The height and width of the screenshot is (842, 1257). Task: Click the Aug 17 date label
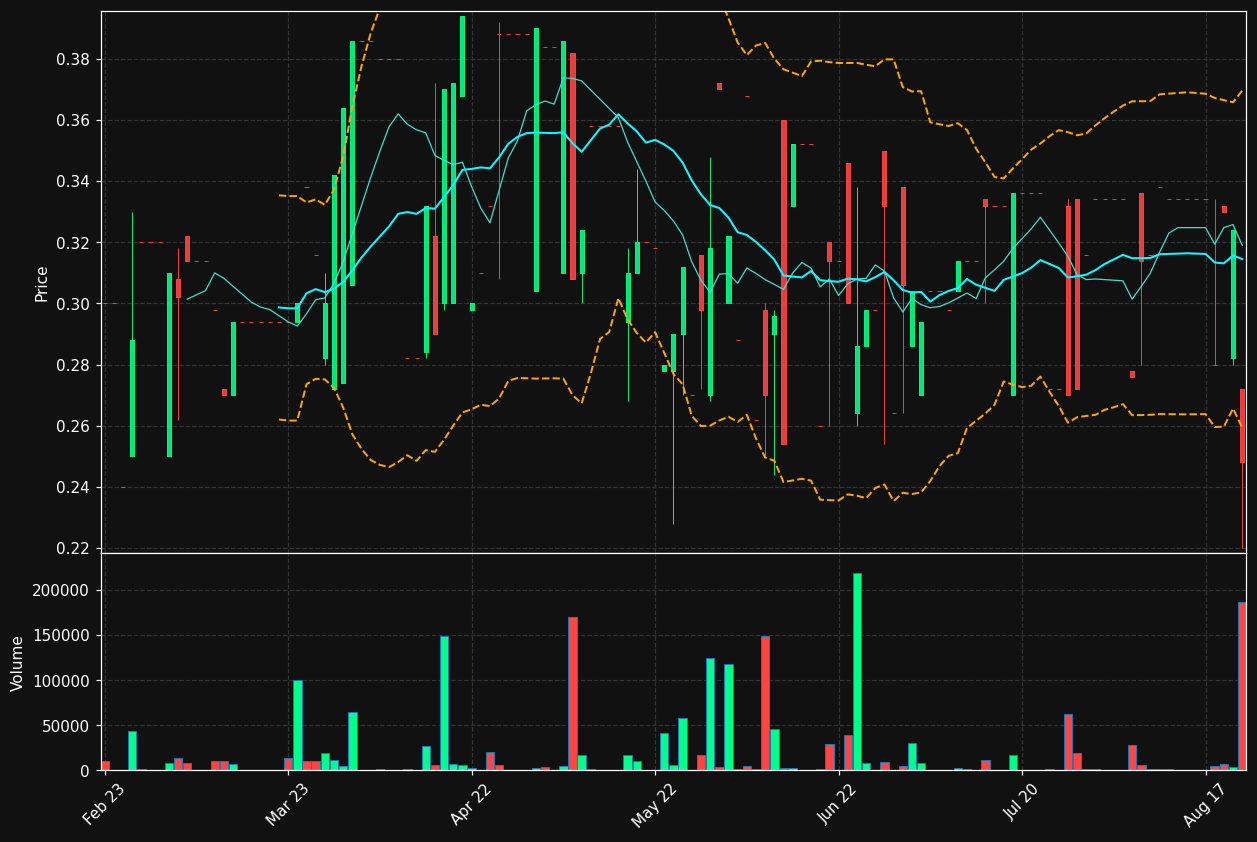point(1204,805)
